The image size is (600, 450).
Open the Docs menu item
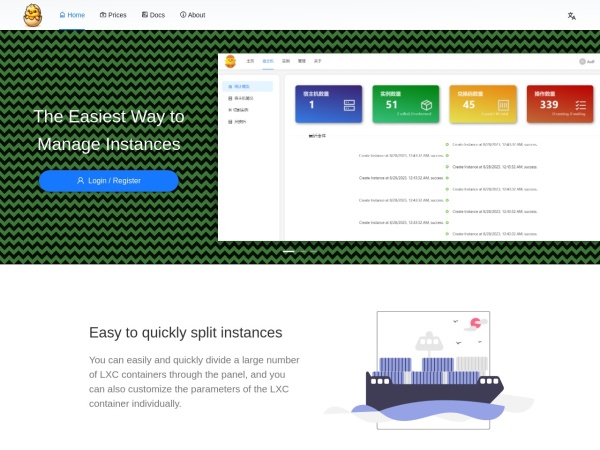point(153,15)
